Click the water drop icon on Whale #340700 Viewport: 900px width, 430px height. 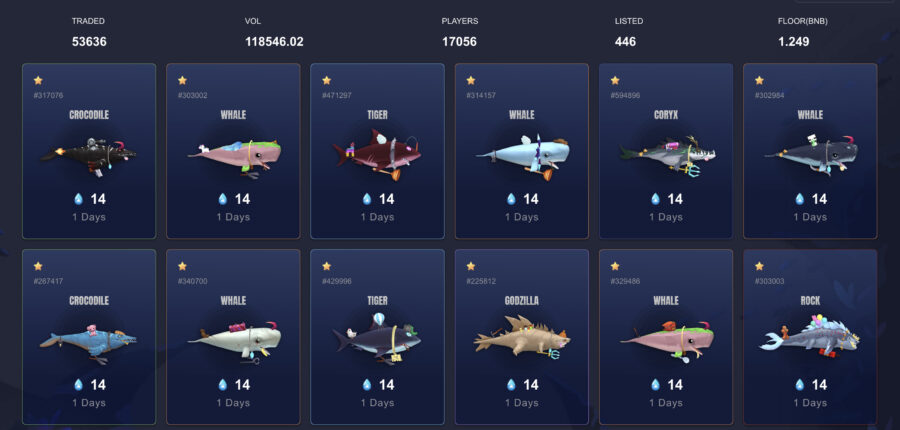pos(223,385)
